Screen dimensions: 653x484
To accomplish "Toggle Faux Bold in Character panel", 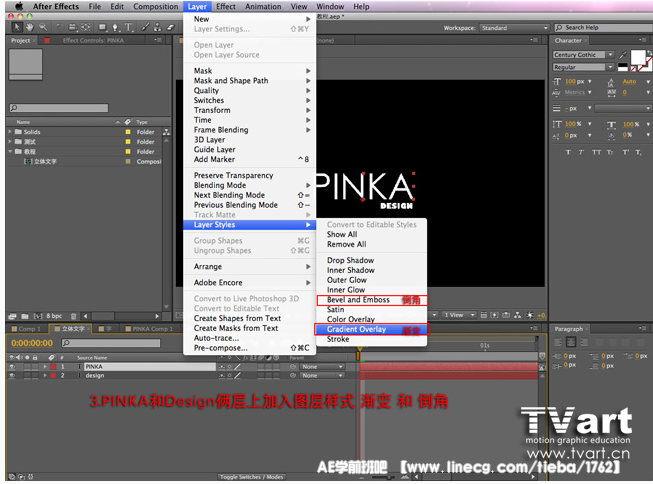I will point(568,152).
